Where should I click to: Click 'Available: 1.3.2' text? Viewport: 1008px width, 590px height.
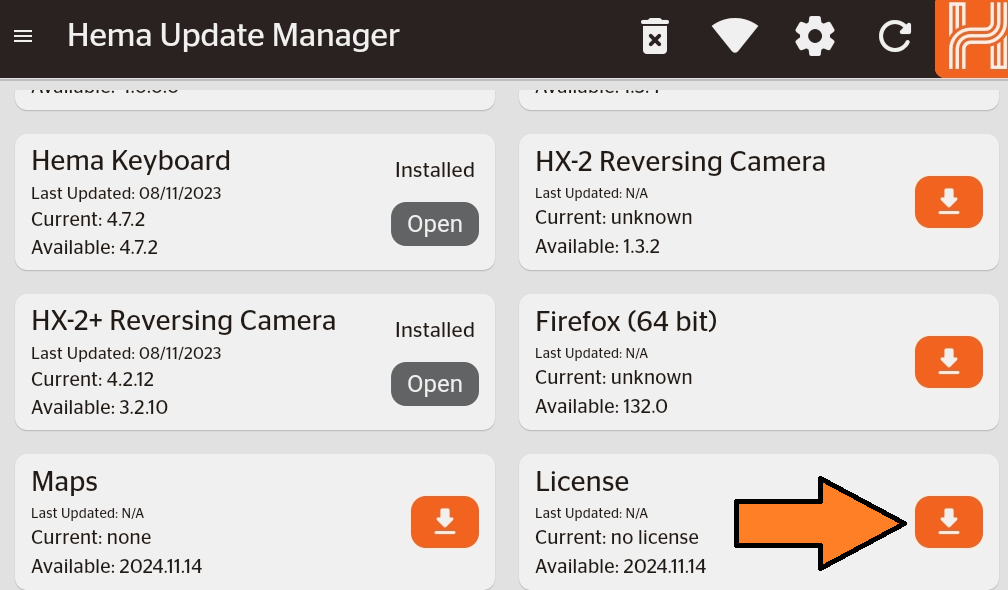pos(598,246)
